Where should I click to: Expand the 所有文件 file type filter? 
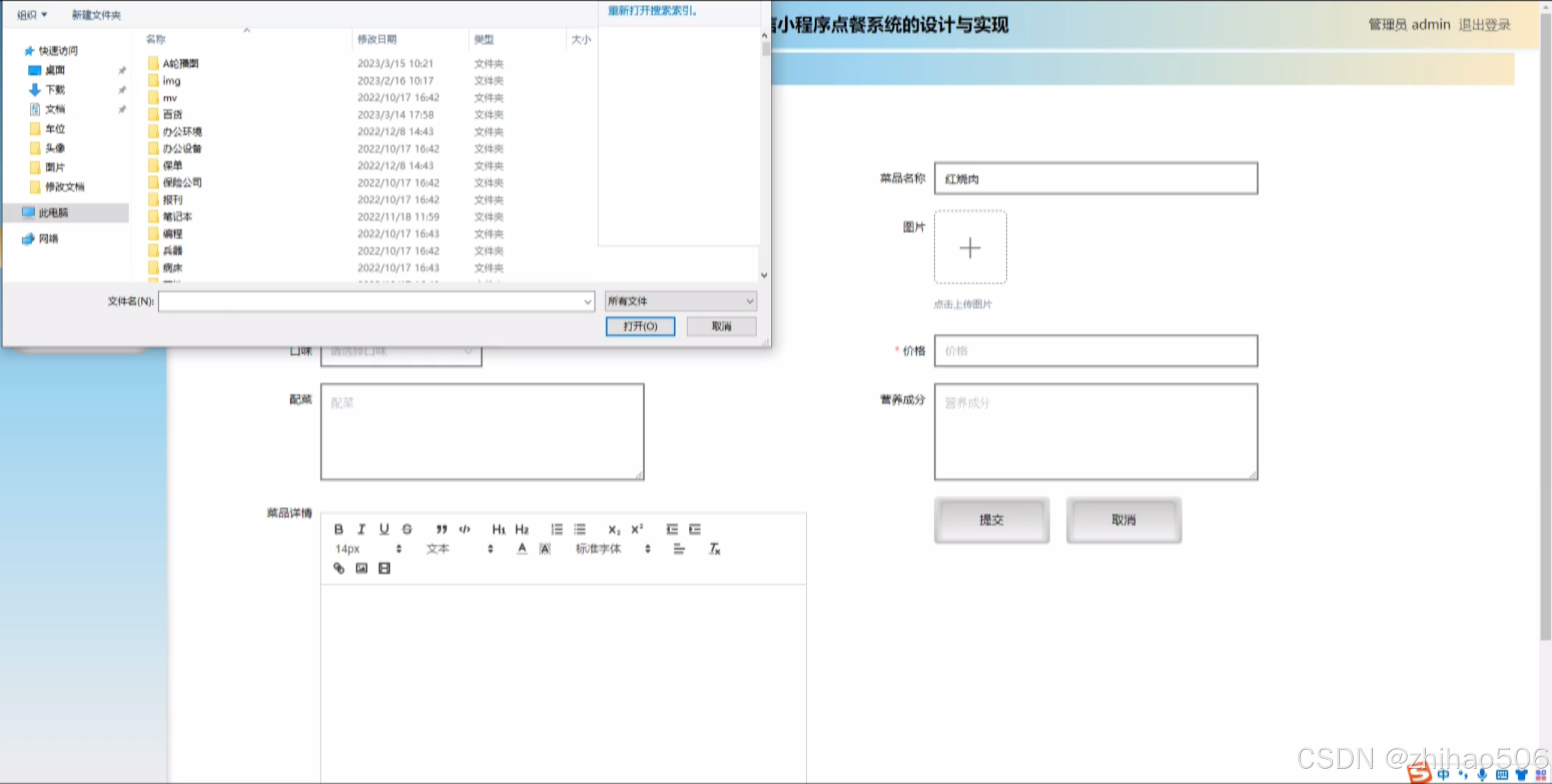click(x=680, y=301)
